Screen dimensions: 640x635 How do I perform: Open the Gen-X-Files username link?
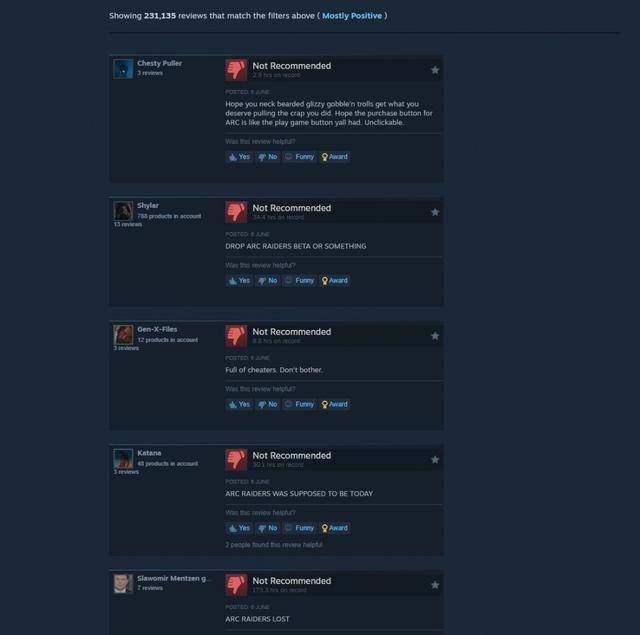click(x=157, y=329)
